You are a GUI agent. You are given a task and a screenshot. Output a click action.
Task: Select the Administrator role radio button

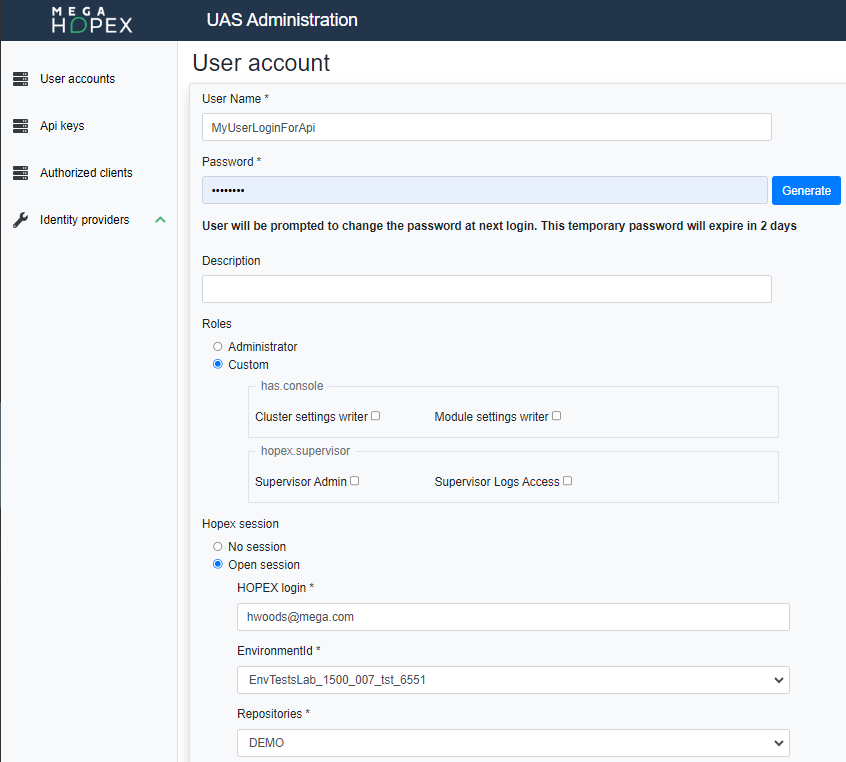(218, 347)
